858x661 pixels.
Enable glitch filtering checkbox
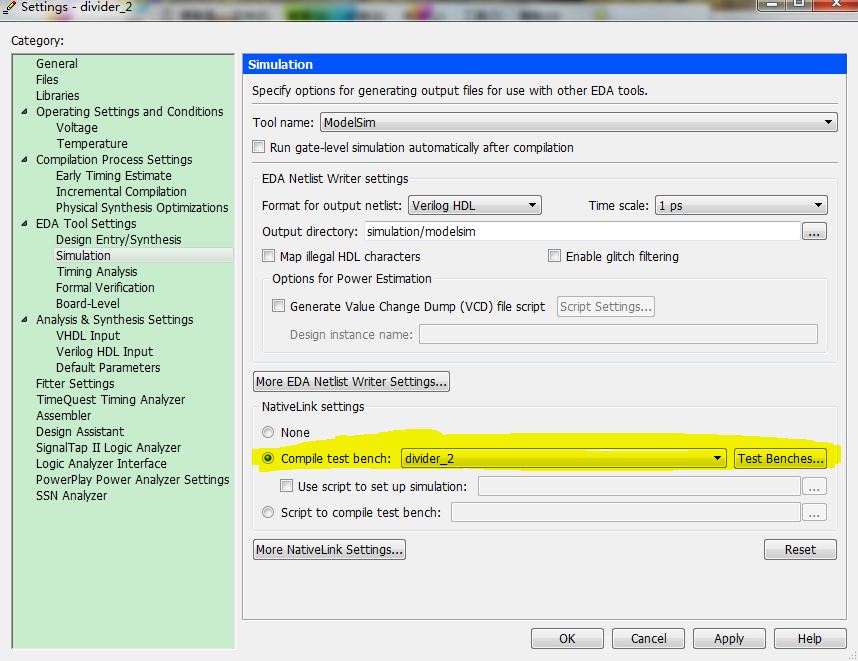(554, 256)
